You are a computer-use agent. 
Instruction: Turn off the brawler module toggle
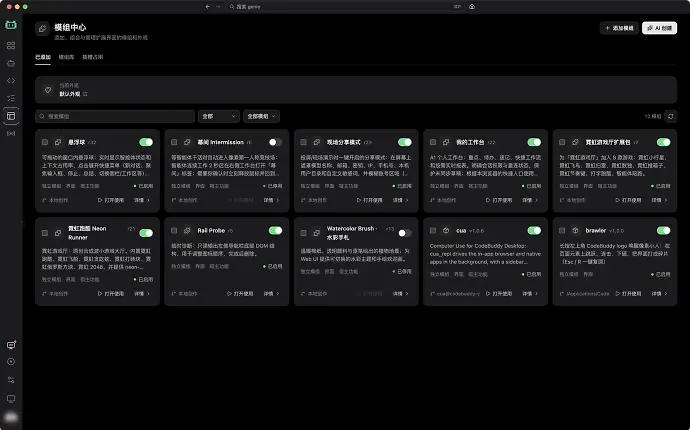664,230
